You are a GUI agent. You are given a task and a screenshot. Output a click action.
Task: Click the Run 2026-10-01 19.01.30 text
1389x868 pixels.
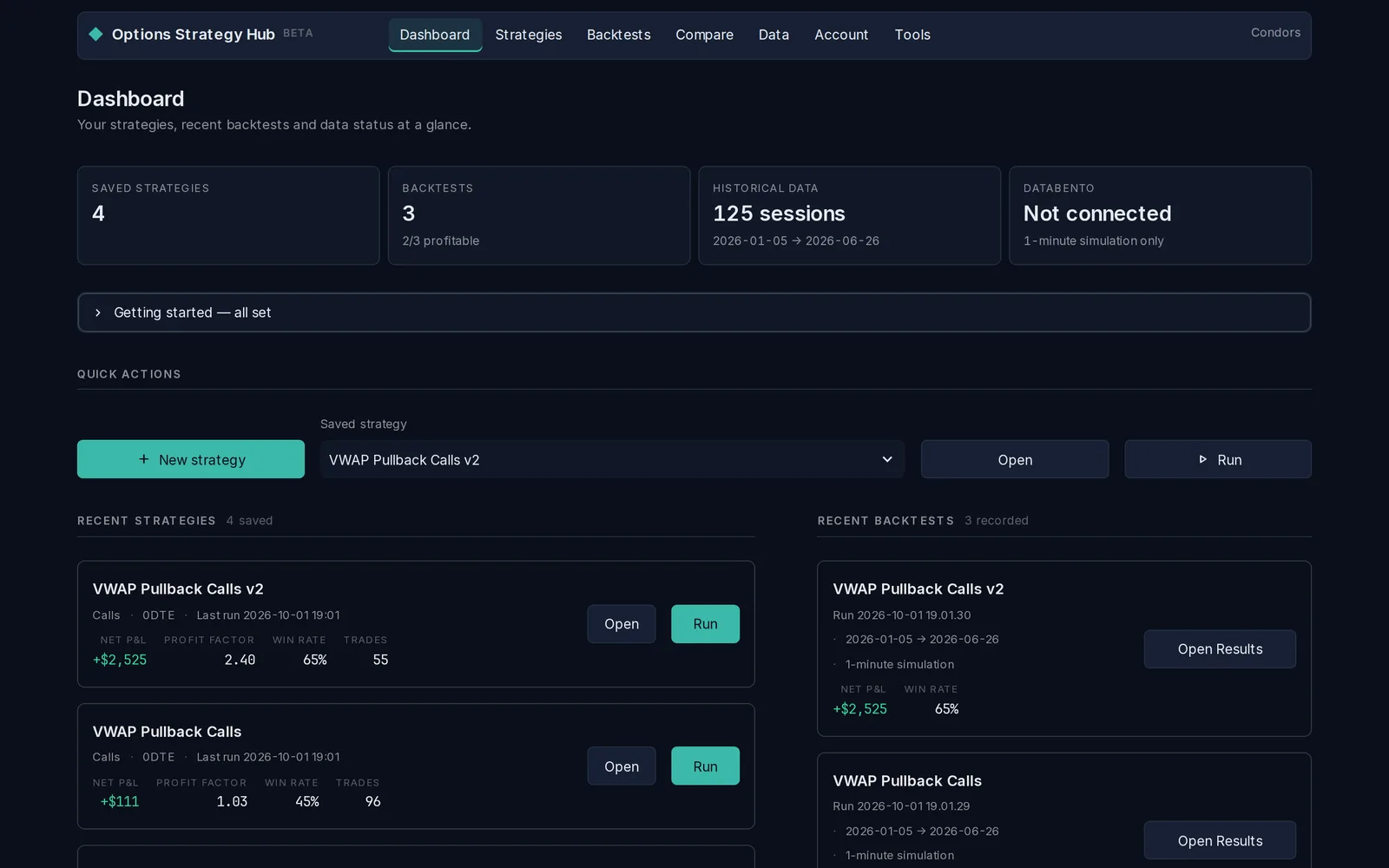point(902,615)
